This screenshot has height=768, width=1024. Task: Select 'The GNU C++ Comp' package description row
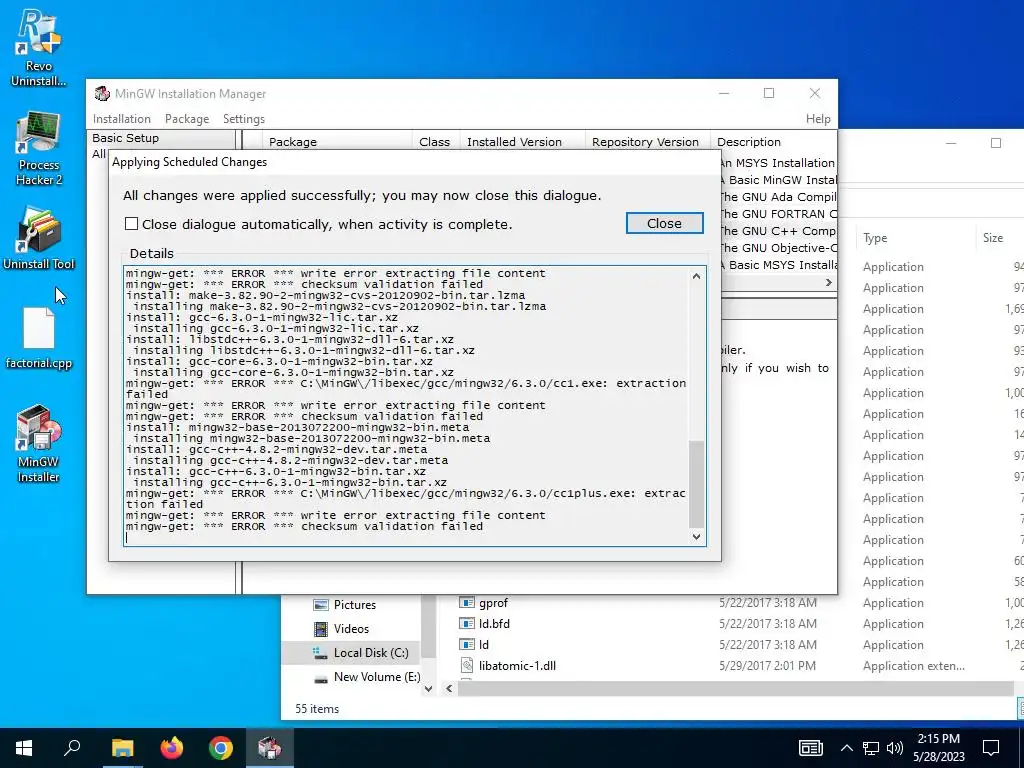tap(777, 231)
